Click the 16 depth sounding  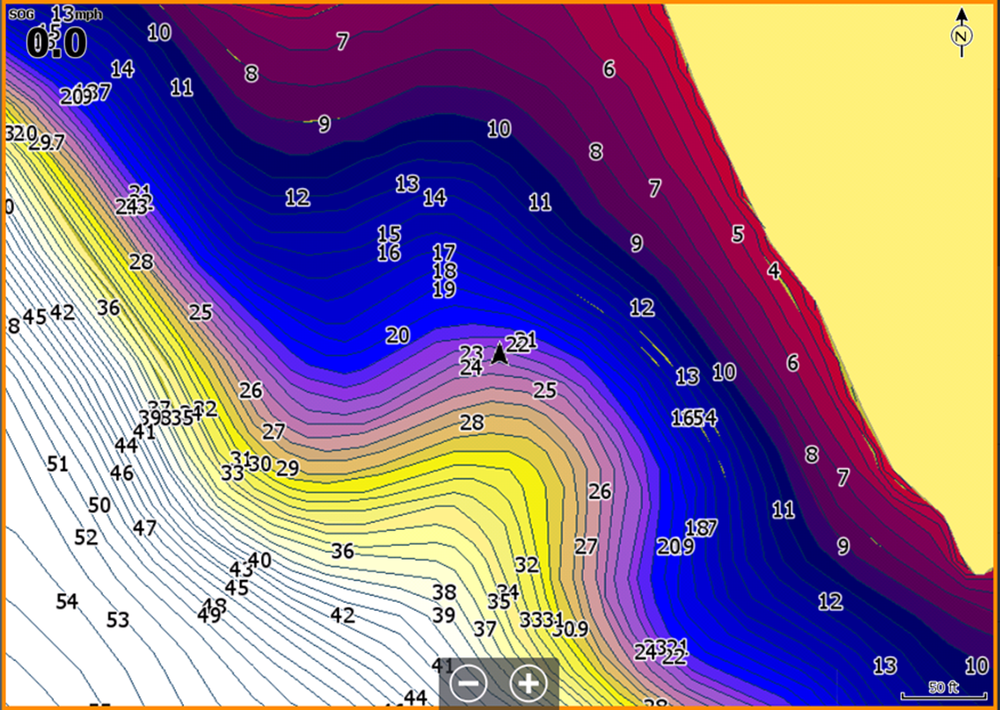(389, 253)
